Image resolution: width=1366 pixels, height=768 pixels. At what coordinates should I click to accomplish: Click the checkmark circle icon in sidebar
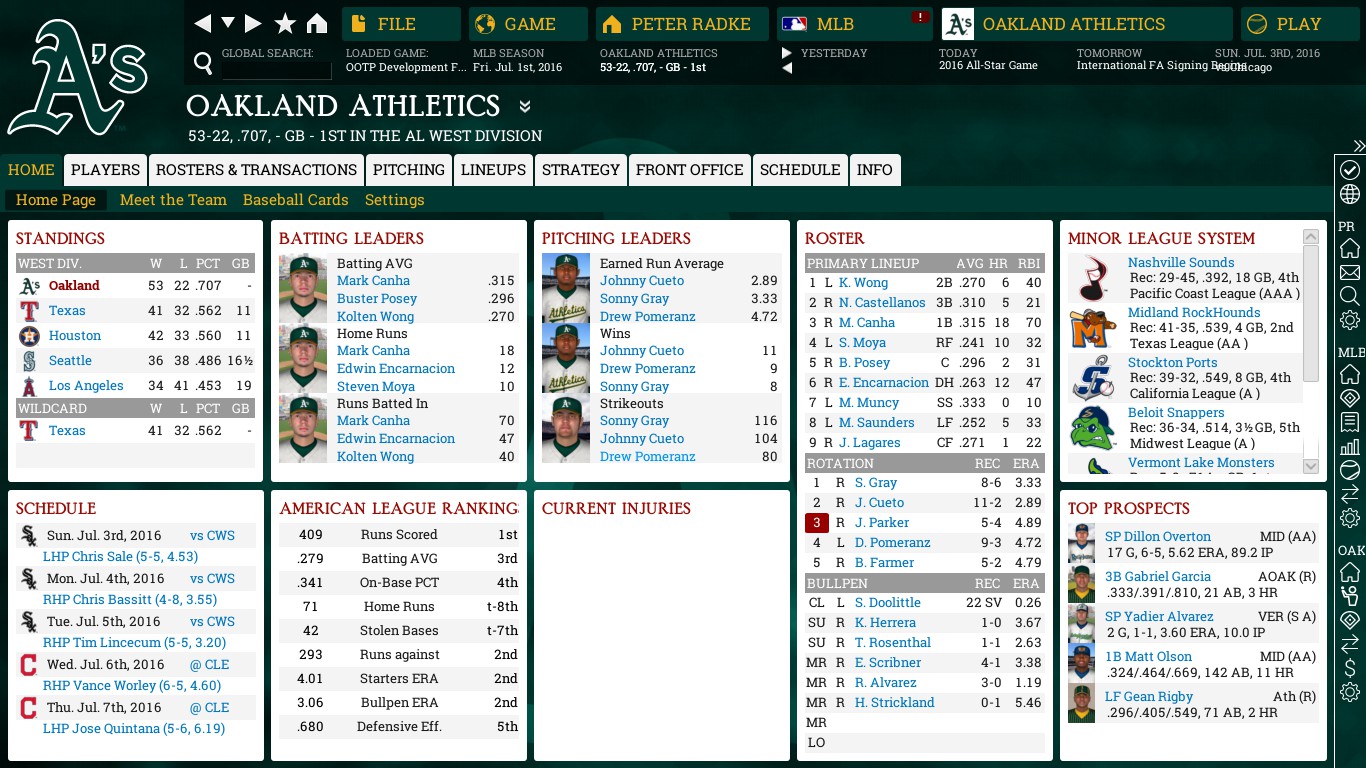click(1349, 170)
